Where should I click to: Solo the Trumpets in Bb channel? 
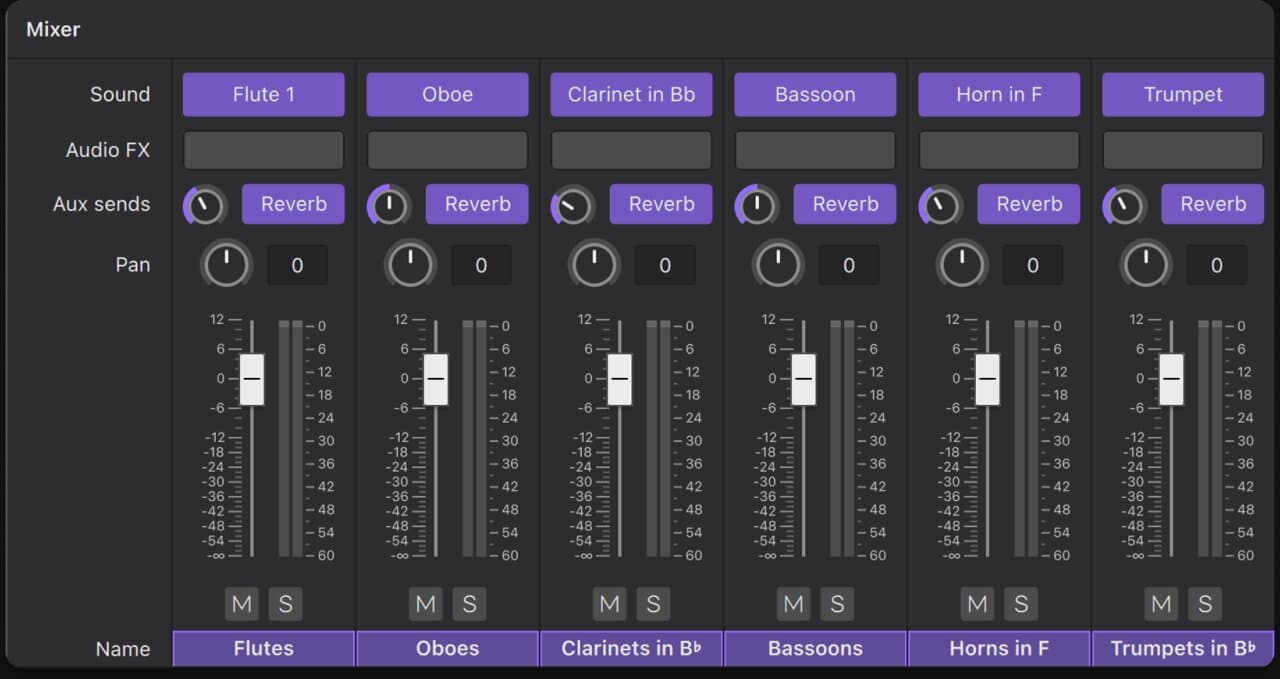(x=1205, y=604)
